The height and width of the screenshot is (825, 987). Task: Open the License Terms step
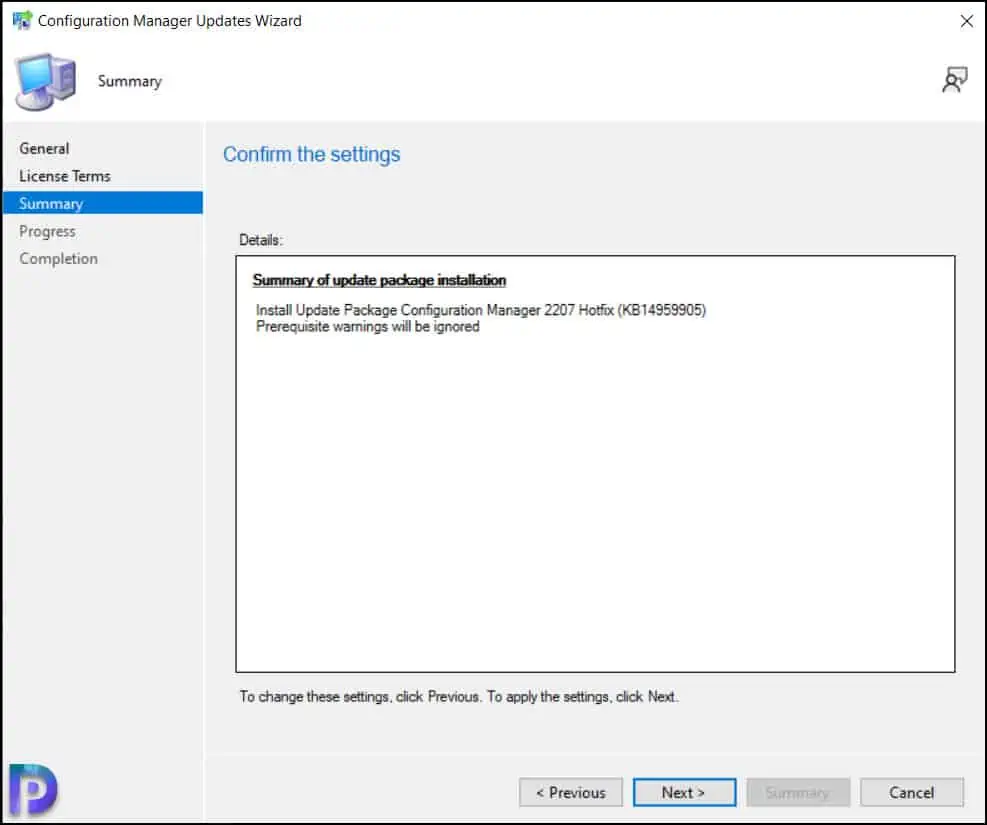tap(65, 176)
